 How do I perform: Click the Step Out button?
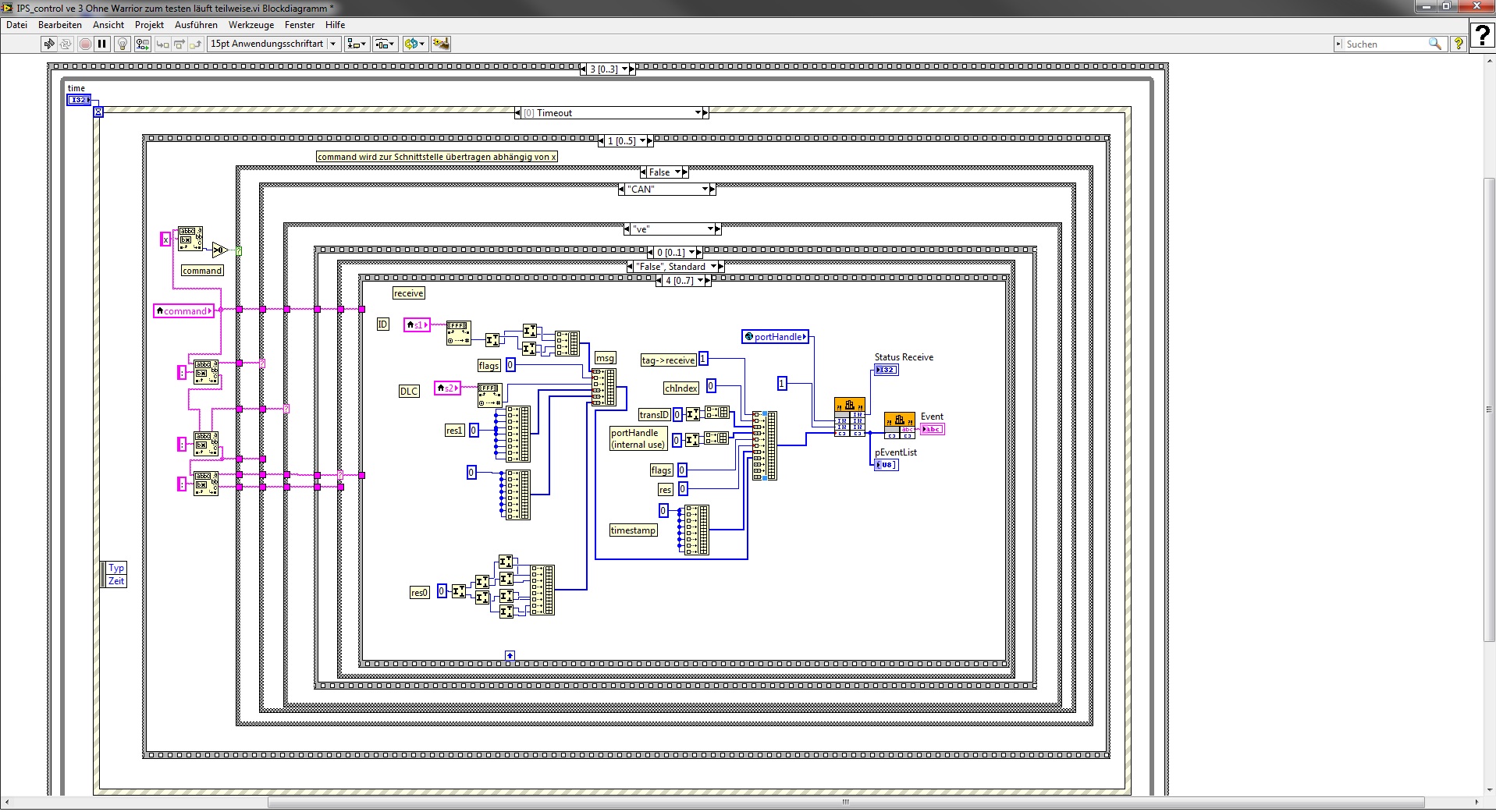click(x=195, y=44)
